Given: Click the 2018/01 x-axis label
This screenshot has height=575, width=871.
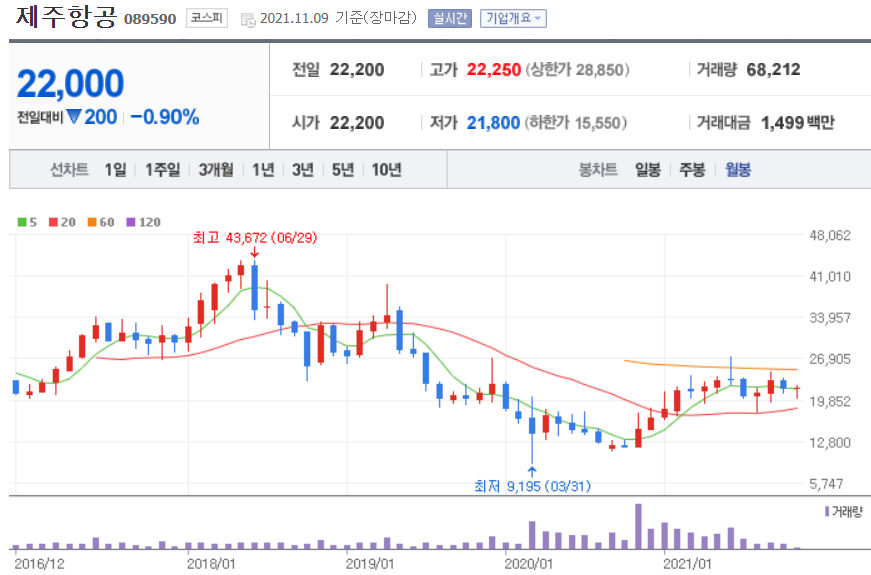Looking at the screenshot, I should [x=211, y=564].
